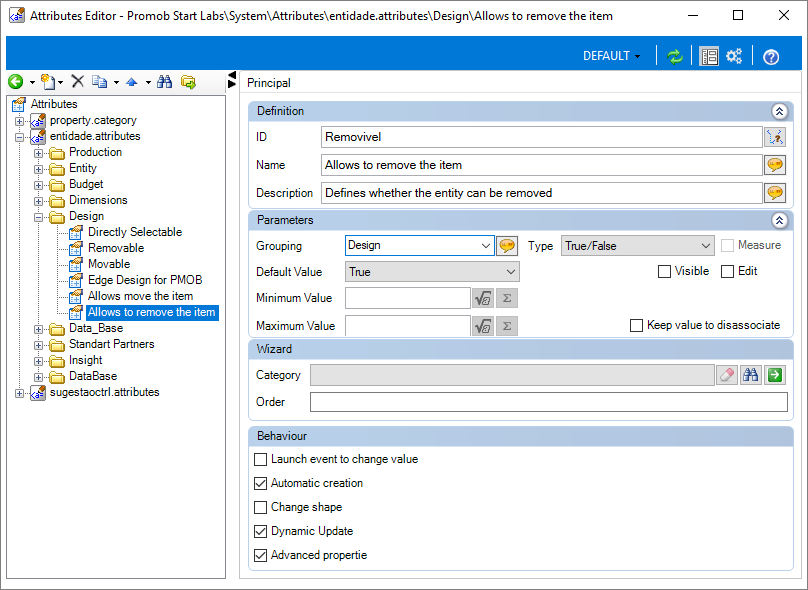Click the Name input field

542,165
